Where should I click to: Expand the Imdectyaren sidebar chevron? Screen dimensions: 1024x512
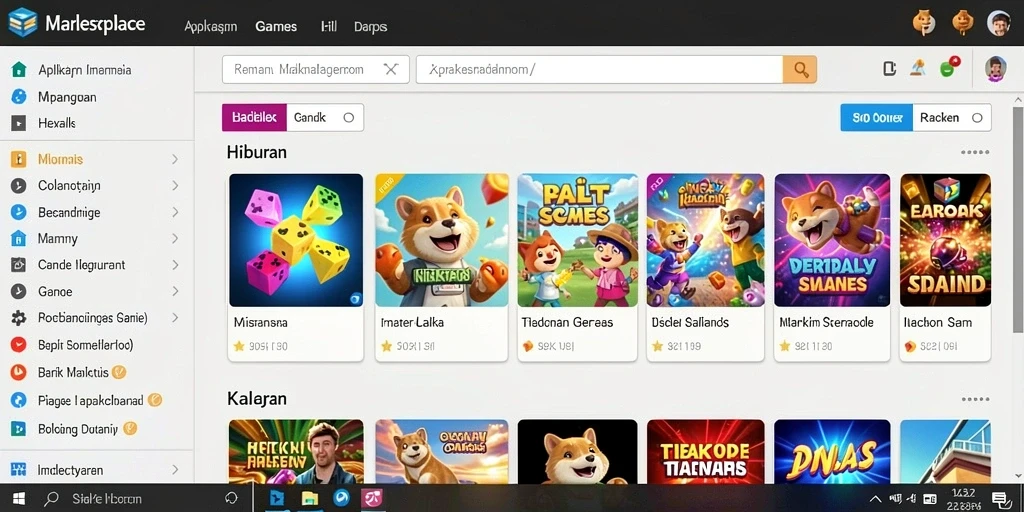coord(175,470)
